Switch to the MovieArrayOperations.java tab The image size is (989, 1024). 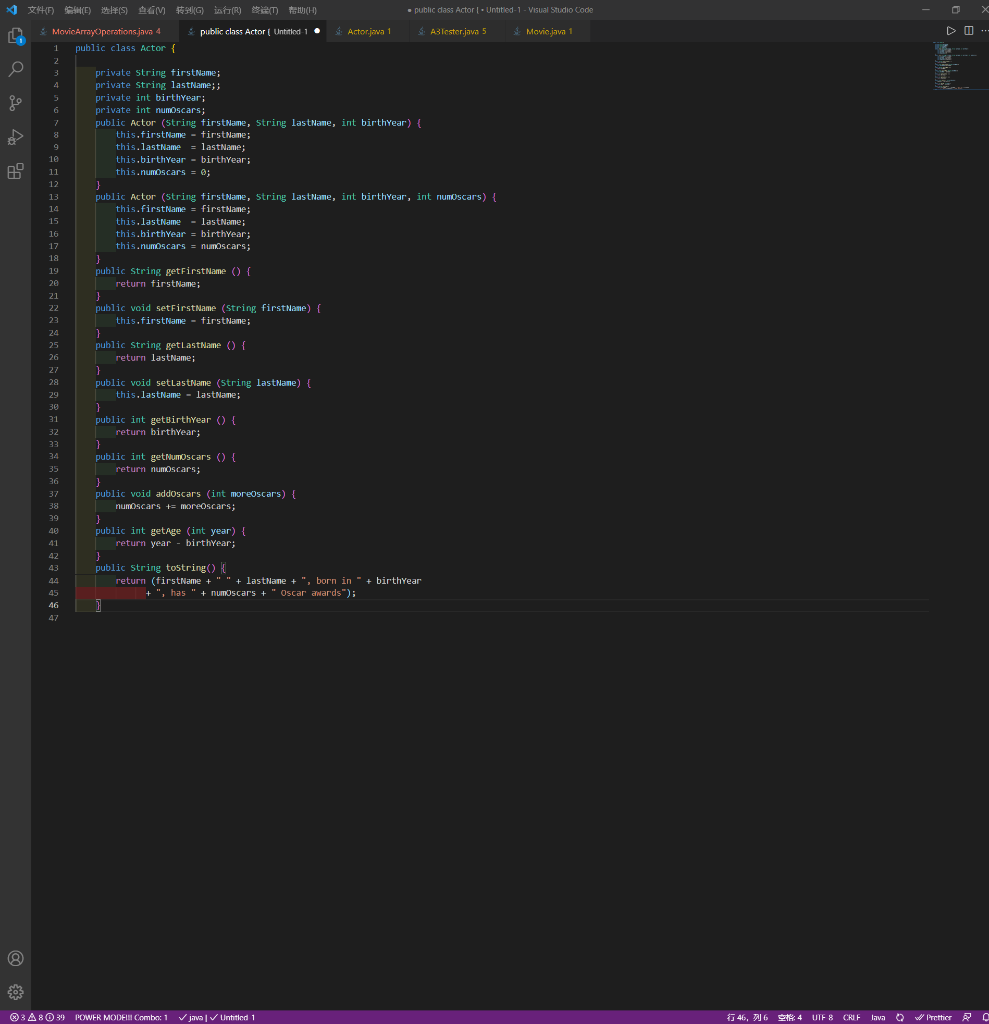click(x=105, y=31)
